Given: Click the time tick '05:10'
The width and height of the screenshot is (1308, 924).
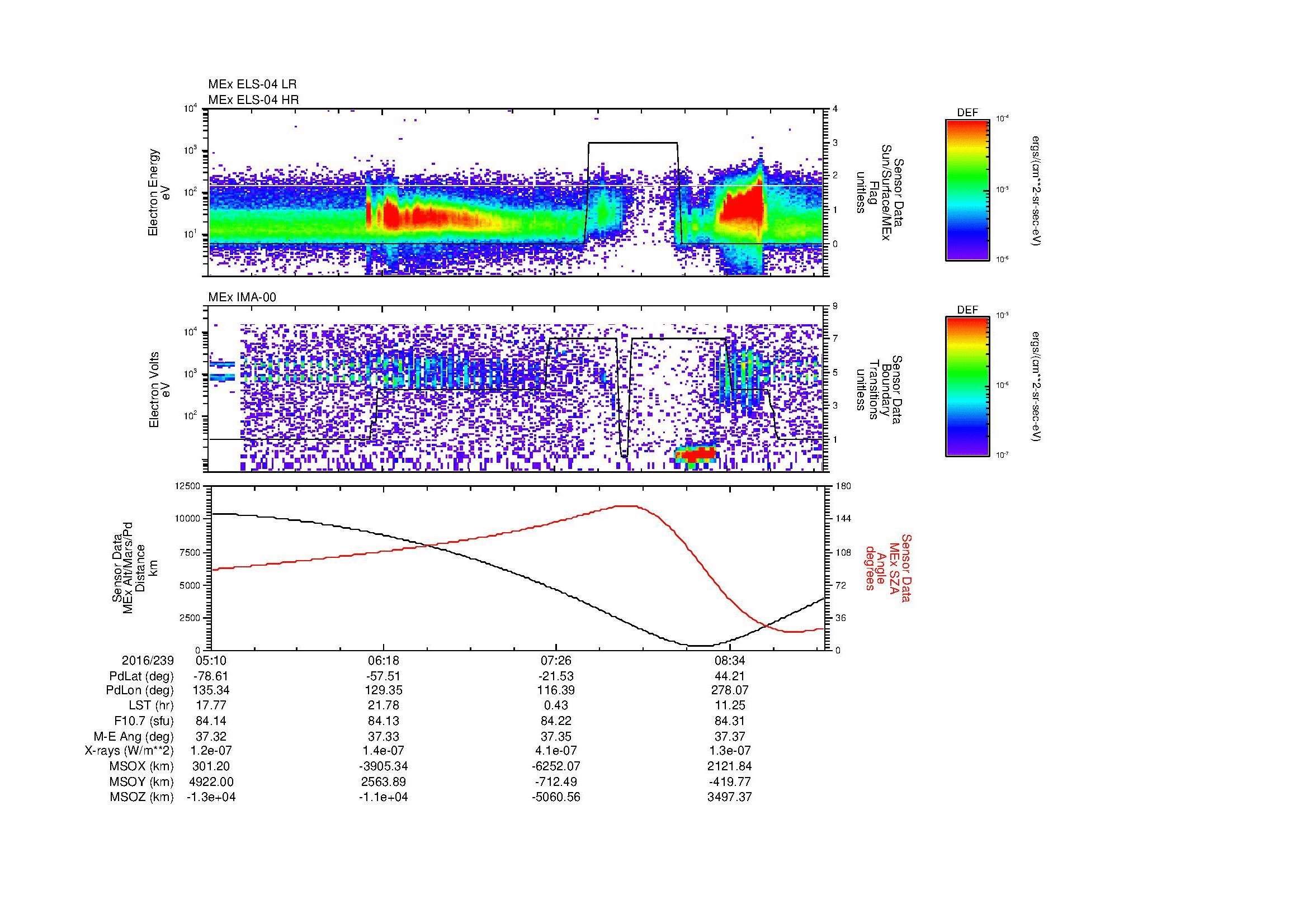Looking at the screenshot, I should click(x=211, y=660).
